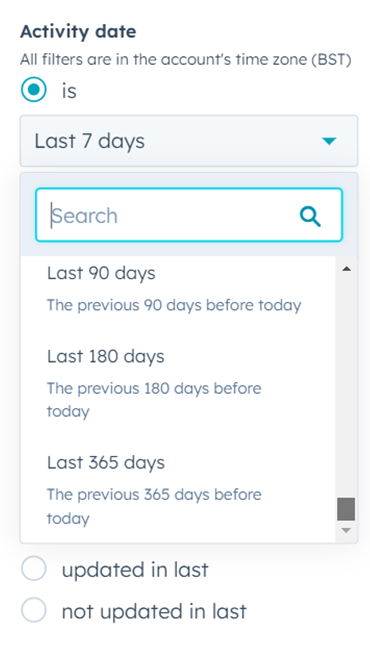Choose the Last 180 days option
The height and width of the screenshot is (652, 370).
point(178,384)
